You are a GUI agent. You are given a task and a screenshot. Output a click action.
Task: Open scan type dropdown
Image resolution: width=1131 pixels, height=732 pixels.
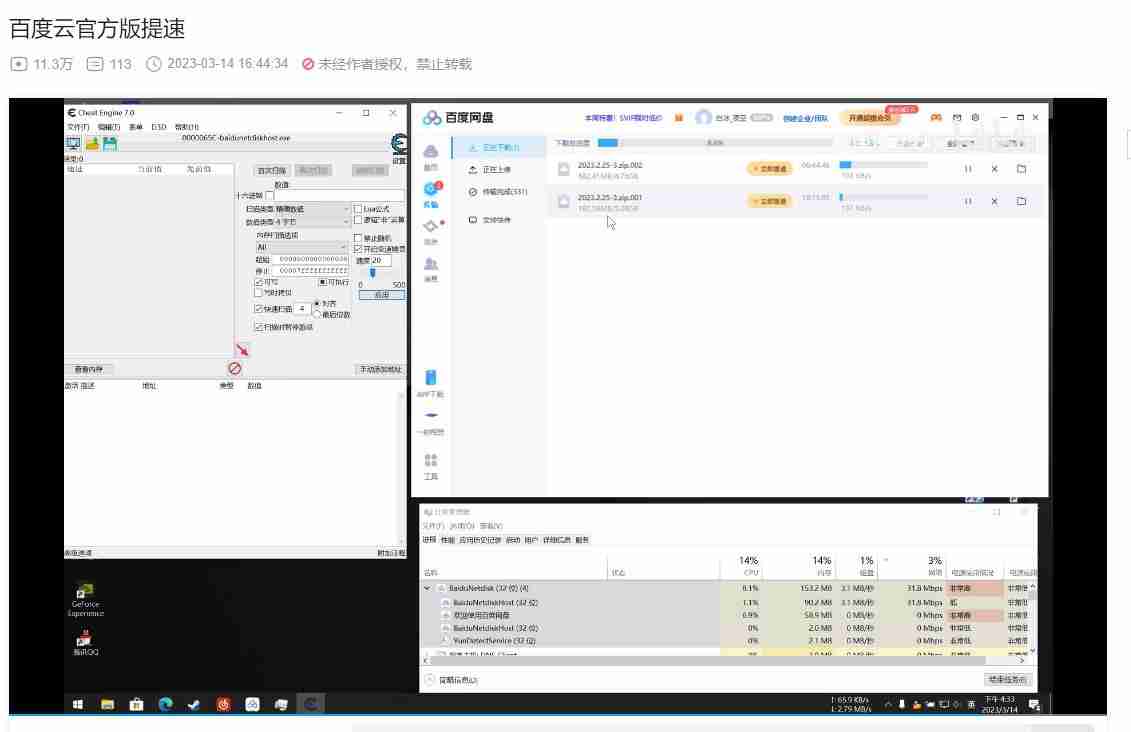(x=297, y=209)
